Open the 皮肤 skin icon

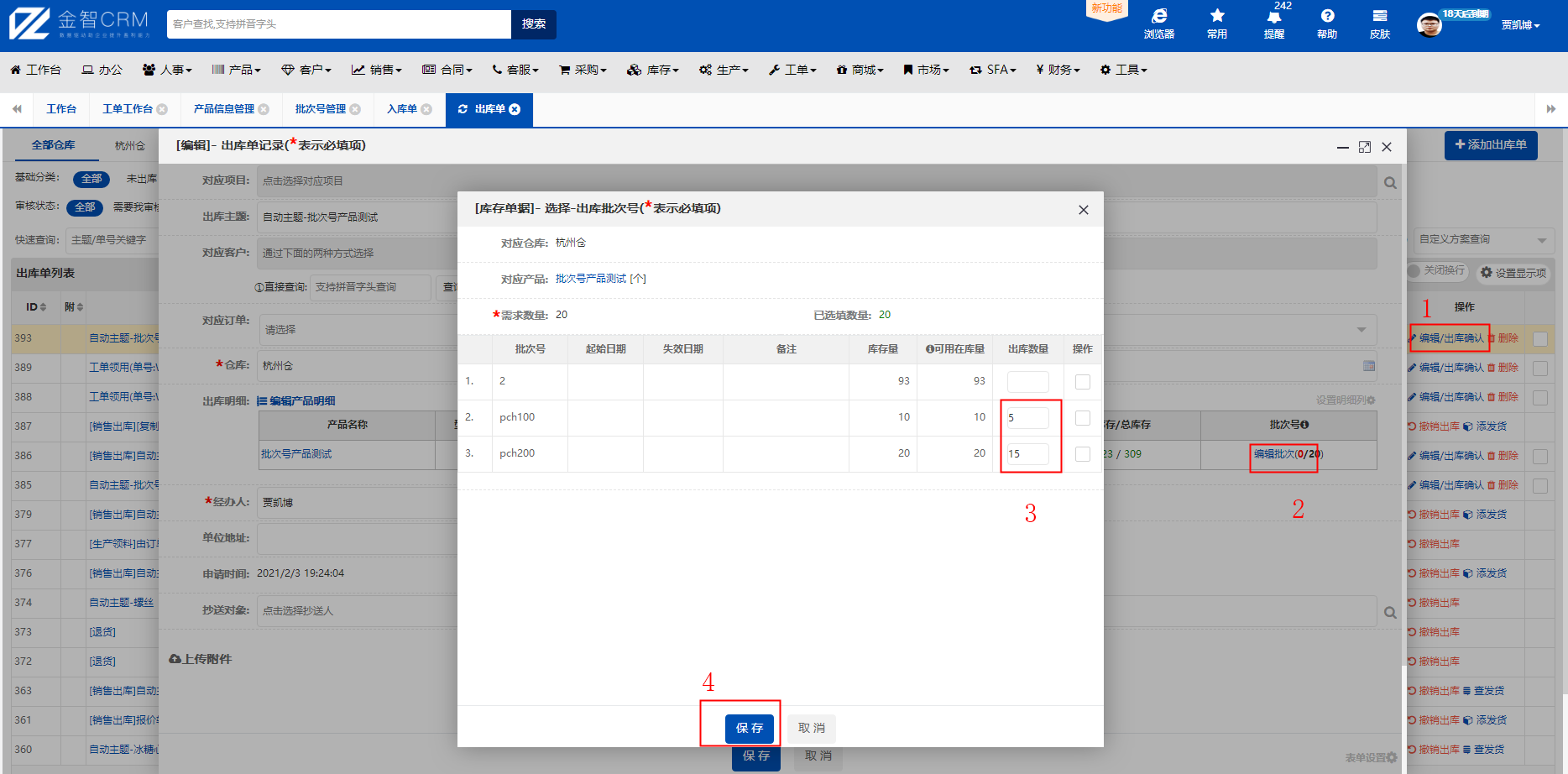coord(1380,24)
